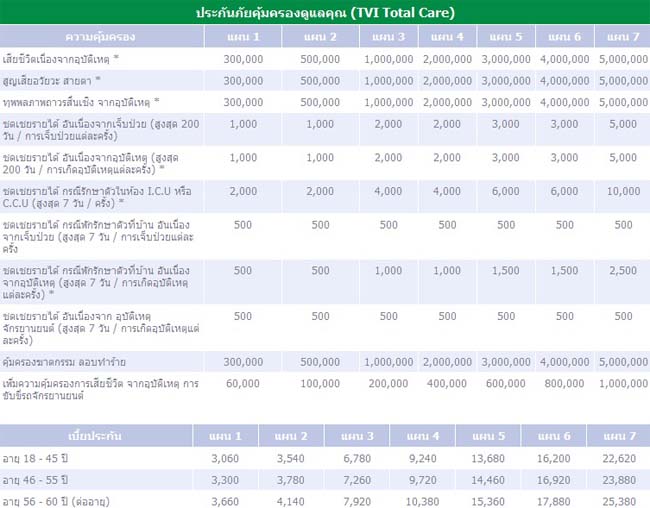Click the row label 'ทุพพลภาพถาวรสิ้นเชิง จากอุบัติเหตุ *'

point(81,102)
